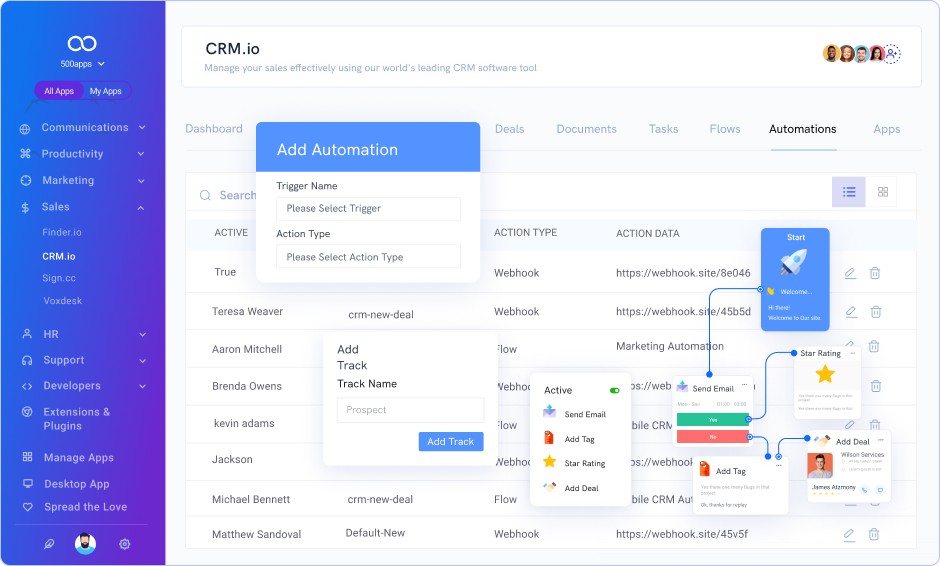Edit the 8e046 webhook row

pos(850,273)
